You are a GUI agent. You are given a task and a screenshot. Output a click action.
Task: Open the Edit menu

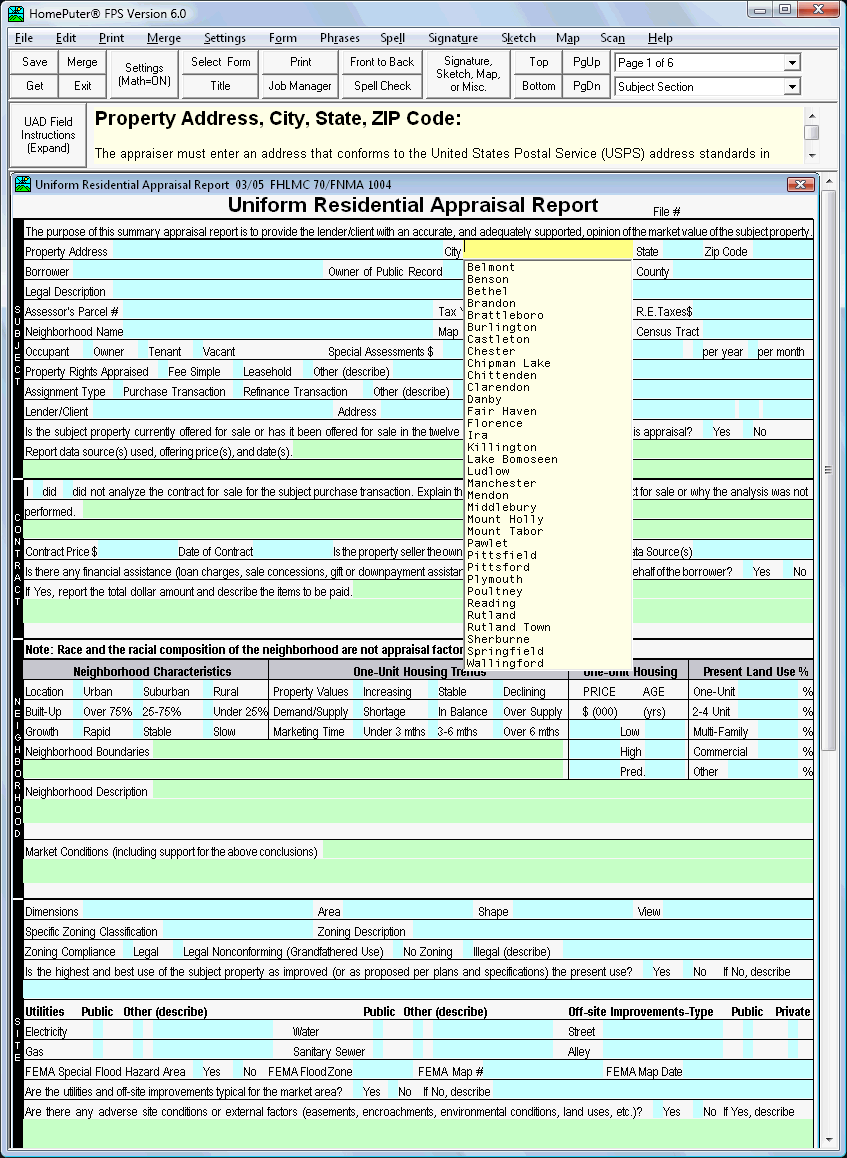(x=66, y=38)
